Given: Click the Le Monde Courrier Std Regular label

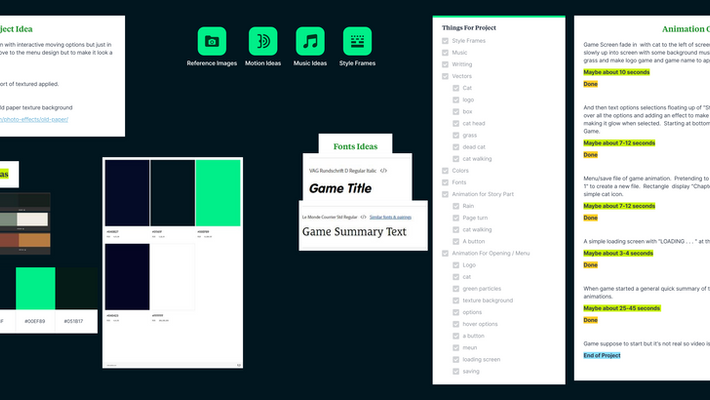Looking at the screenshot, I should (x=330, y=217).
